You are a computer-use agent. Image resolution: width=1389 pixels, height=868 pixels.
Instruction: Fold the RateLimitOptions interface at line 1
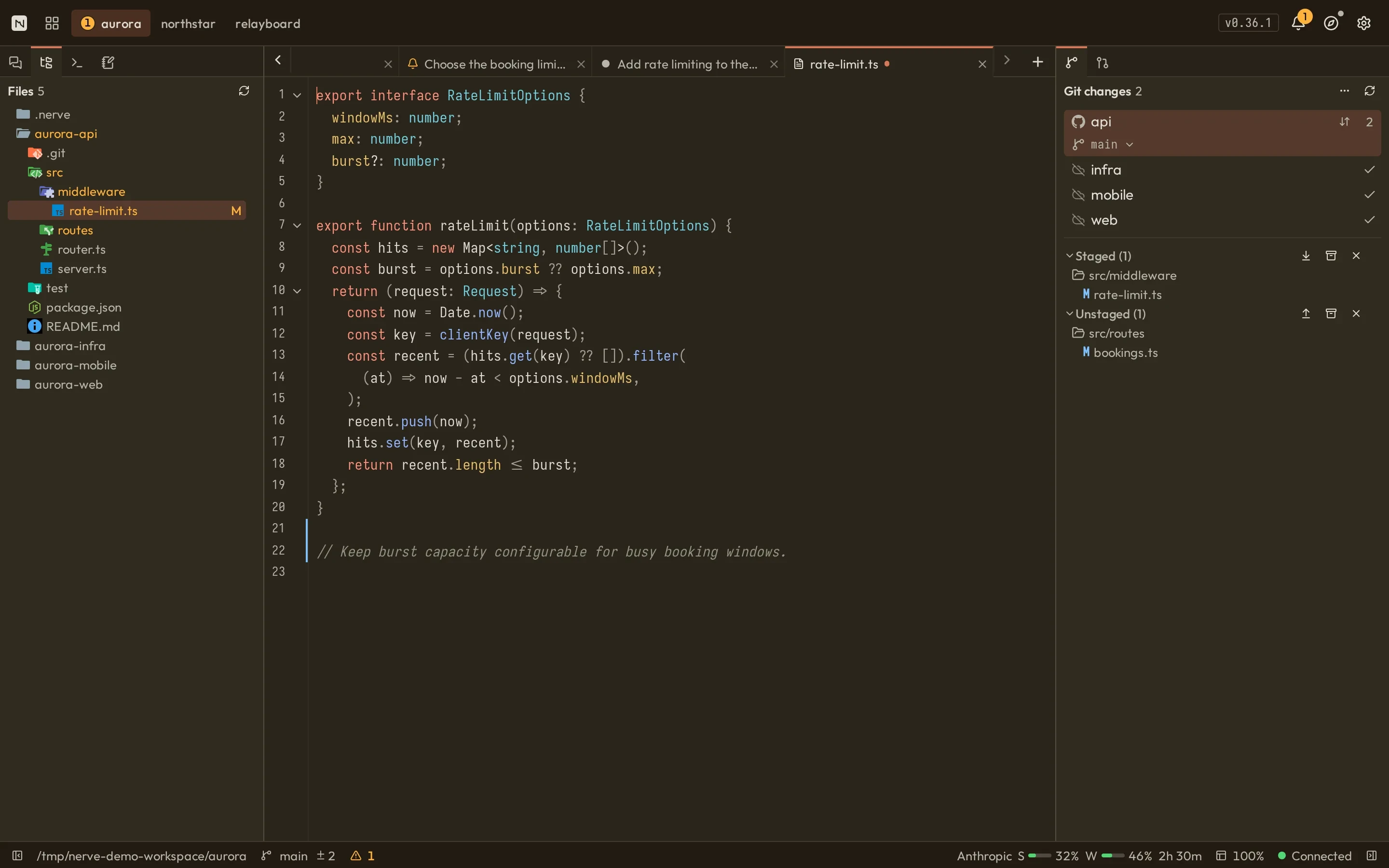pos(297,95)
